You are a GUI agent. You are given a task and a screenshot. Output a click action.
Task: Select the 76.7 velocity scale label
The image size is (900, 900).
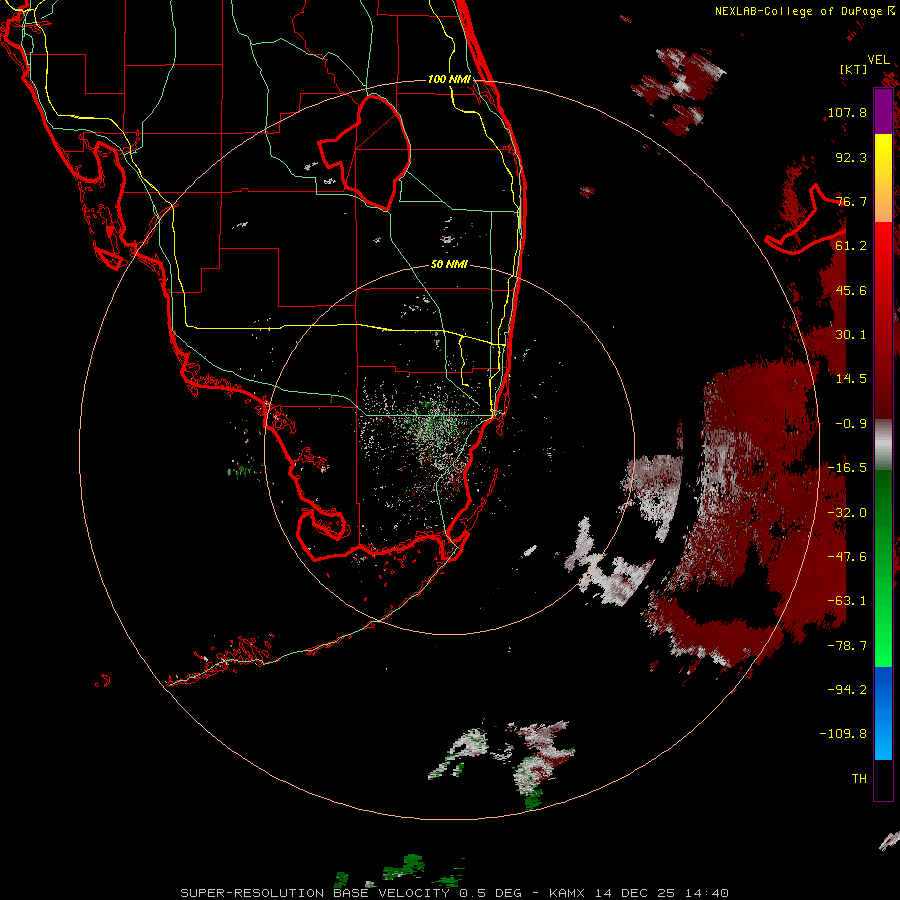pyautogui.click(x=851, y=201)
